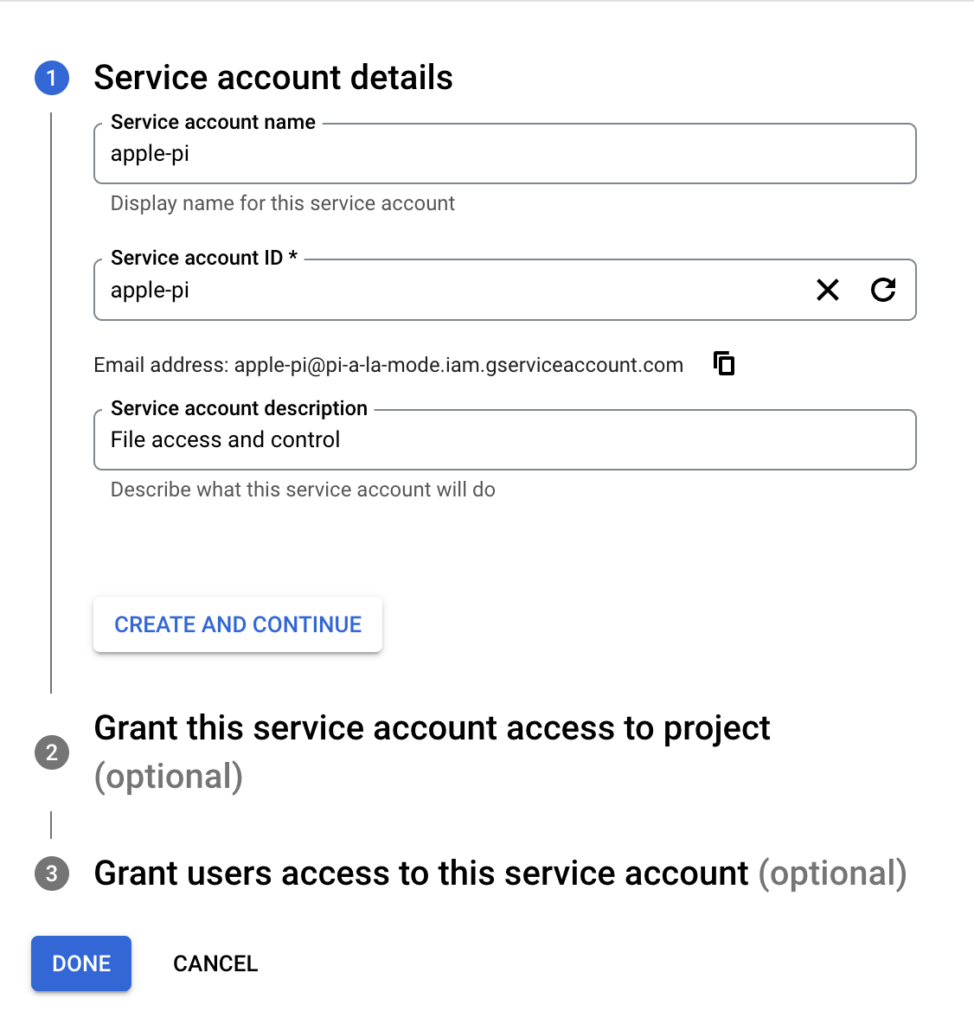This screenshot has height=1024, width=974.
Task: Edit the Service account ID input
Action: click(451, 290)
